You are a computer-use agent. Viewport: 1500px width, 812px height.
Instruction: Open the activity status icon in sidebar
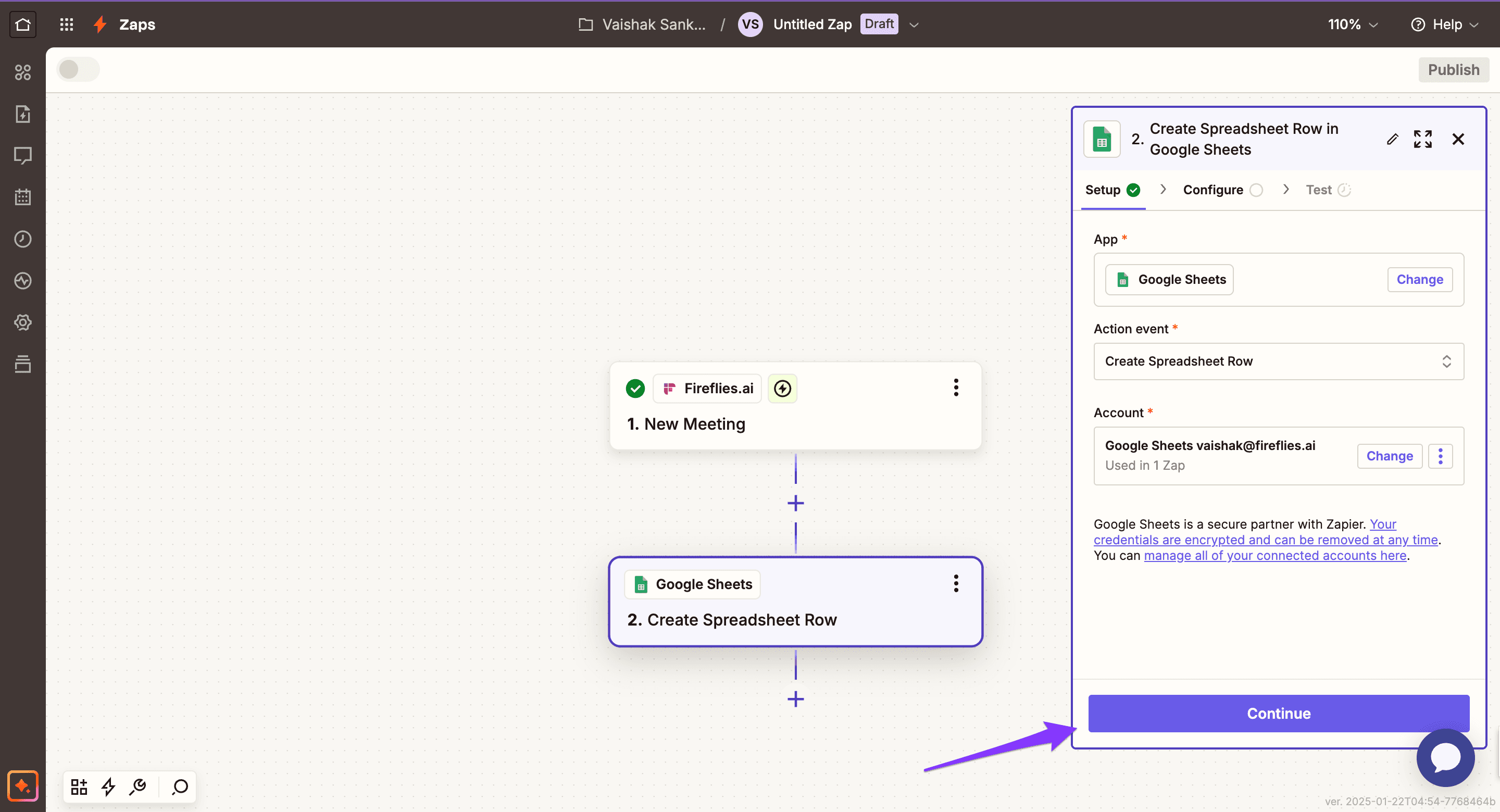[x=23, y=281]
